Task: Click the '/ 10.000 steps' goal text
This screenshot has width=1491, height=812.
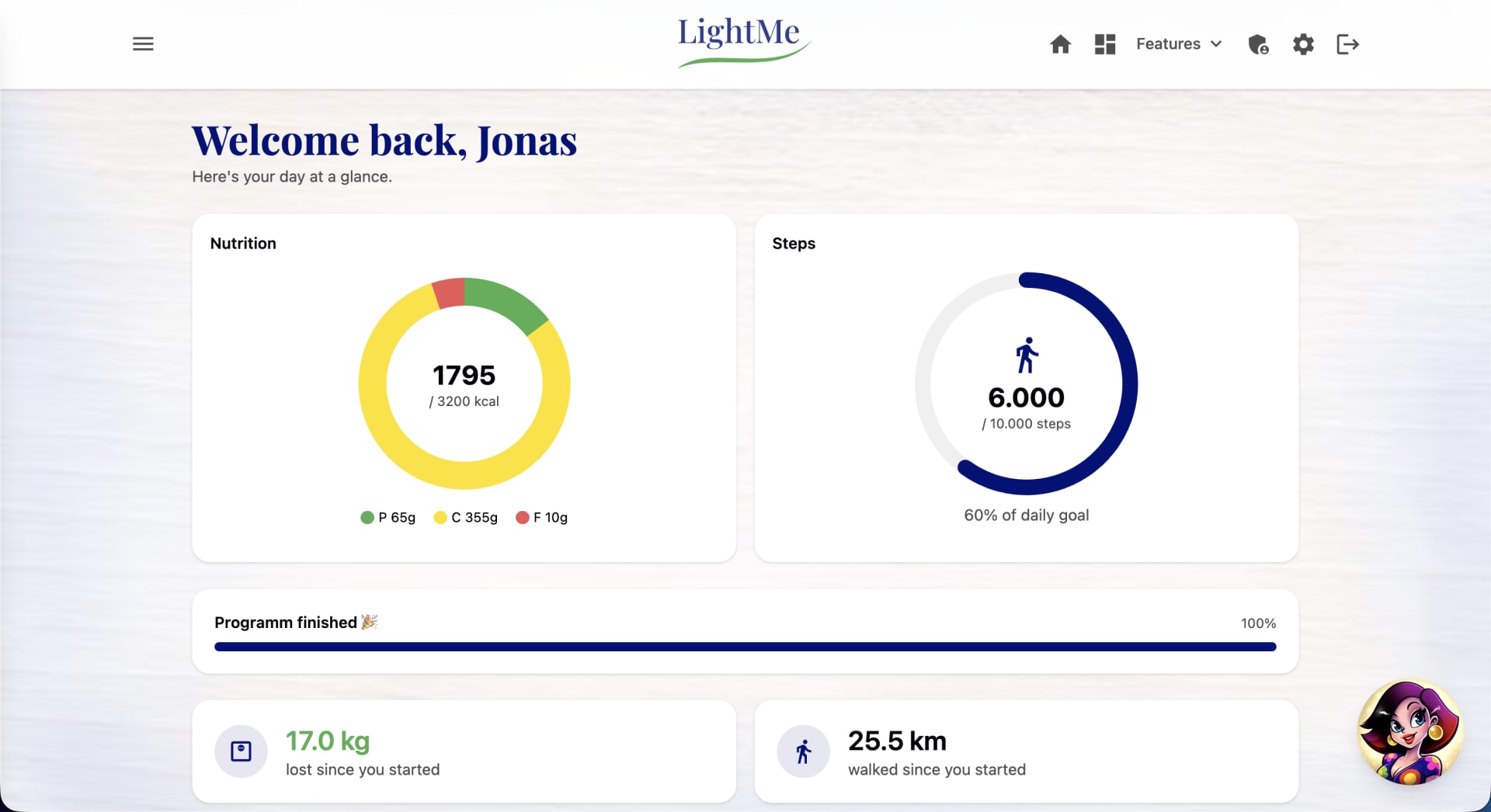Action: tap(1027, 424)
